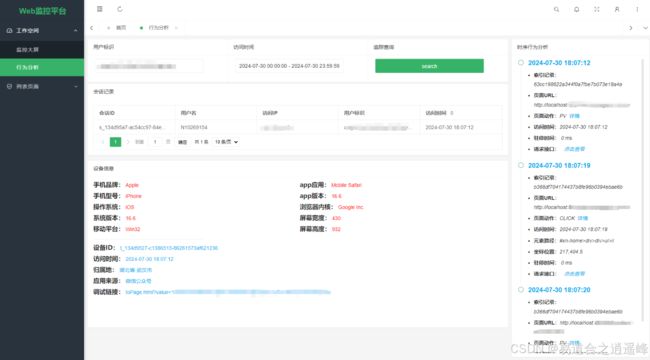Close the 行为分析 tab

[x=176, y=28]
